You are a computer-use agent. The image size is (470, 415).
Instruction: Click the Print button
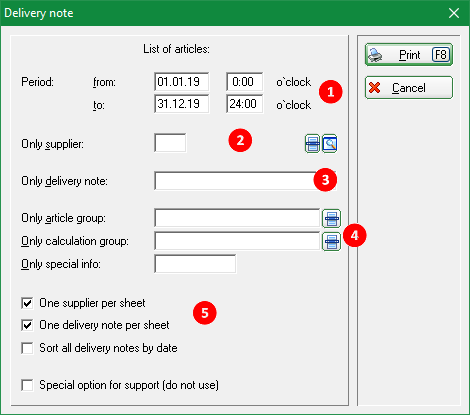pyautogui.click(x=409, y=55)
